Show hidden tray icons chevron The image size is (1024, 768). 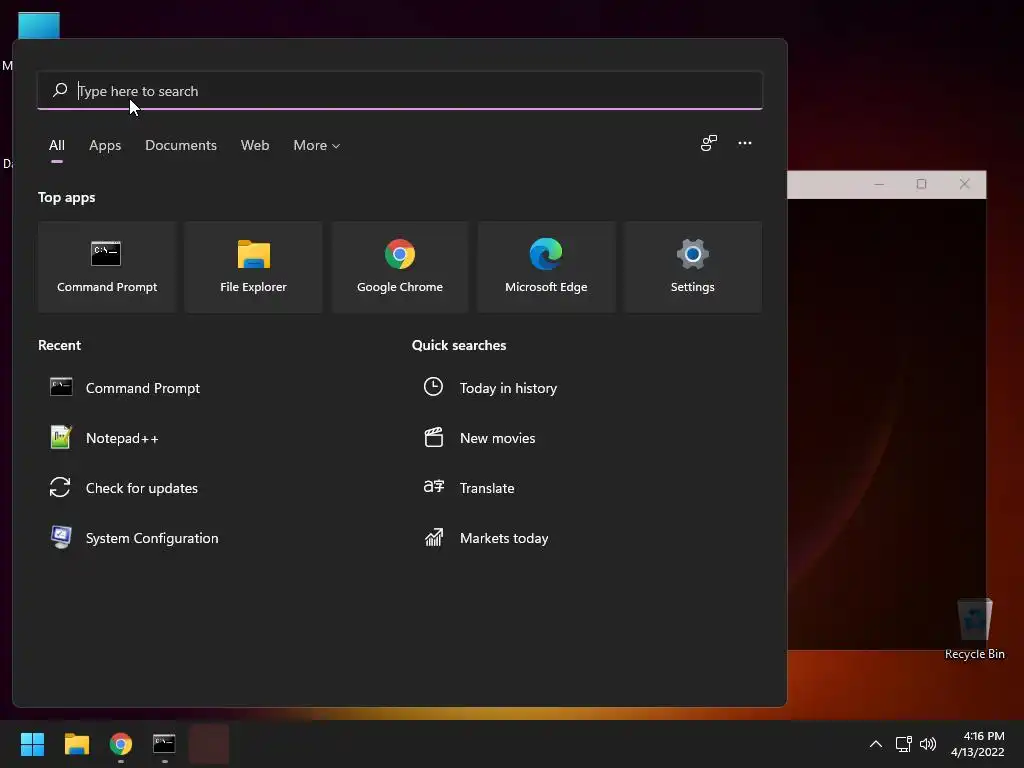(876, 744)
